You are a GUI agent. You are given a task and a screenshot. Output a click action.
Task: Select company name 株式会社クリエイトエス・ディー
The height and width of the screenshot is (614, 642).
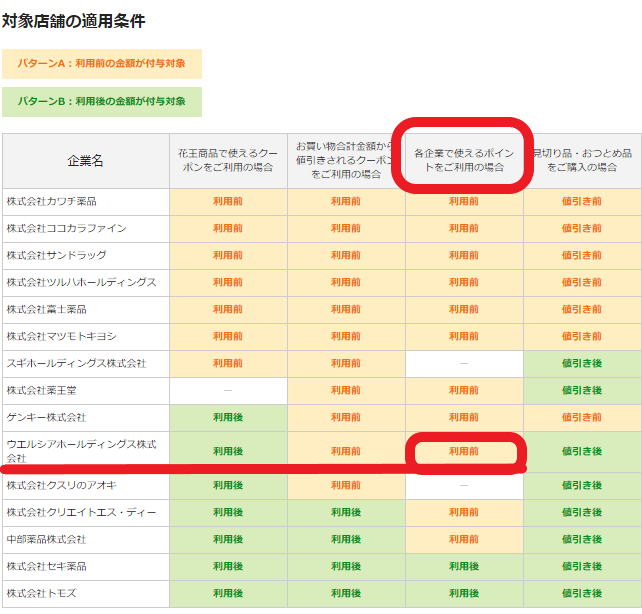[81, 512]
